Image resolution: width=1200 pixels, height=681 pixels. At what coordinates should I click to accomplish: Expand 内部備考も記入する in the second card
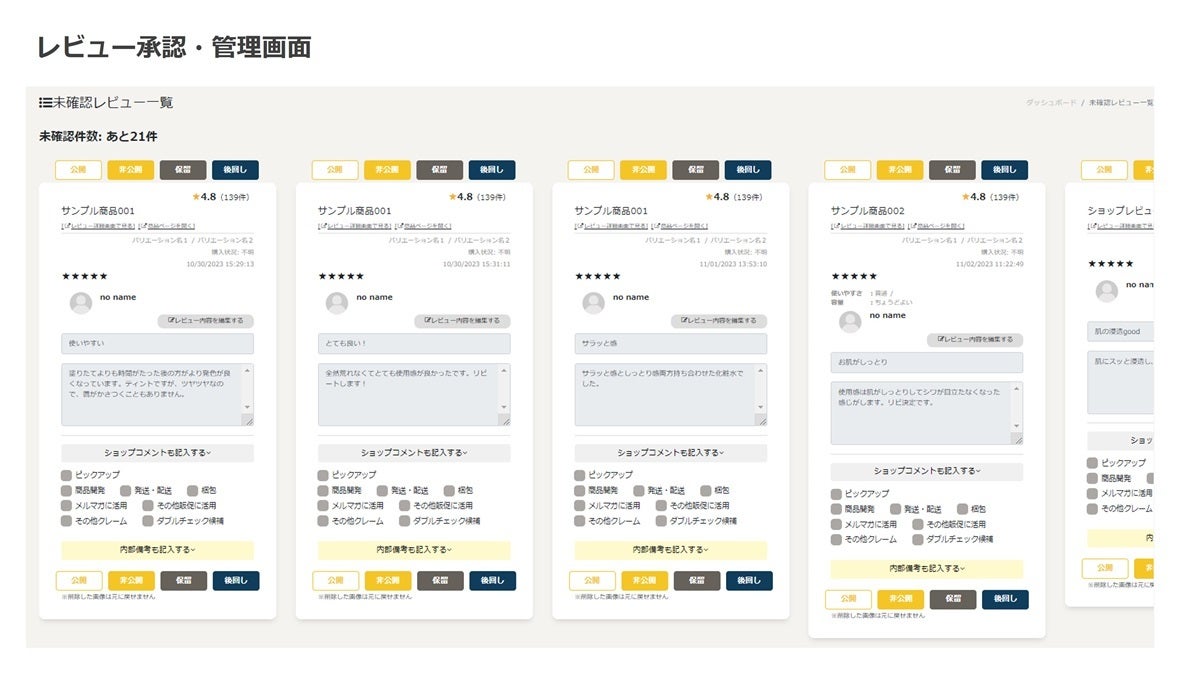414,550
